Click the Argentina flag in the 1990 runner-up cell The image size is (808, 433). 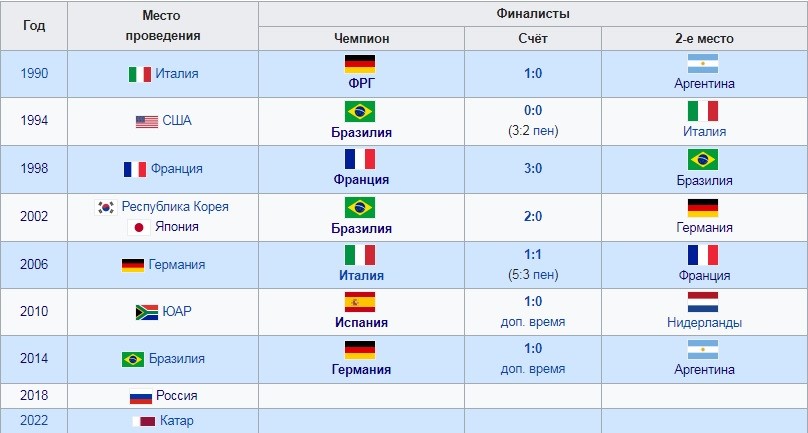tap(703, 63)
